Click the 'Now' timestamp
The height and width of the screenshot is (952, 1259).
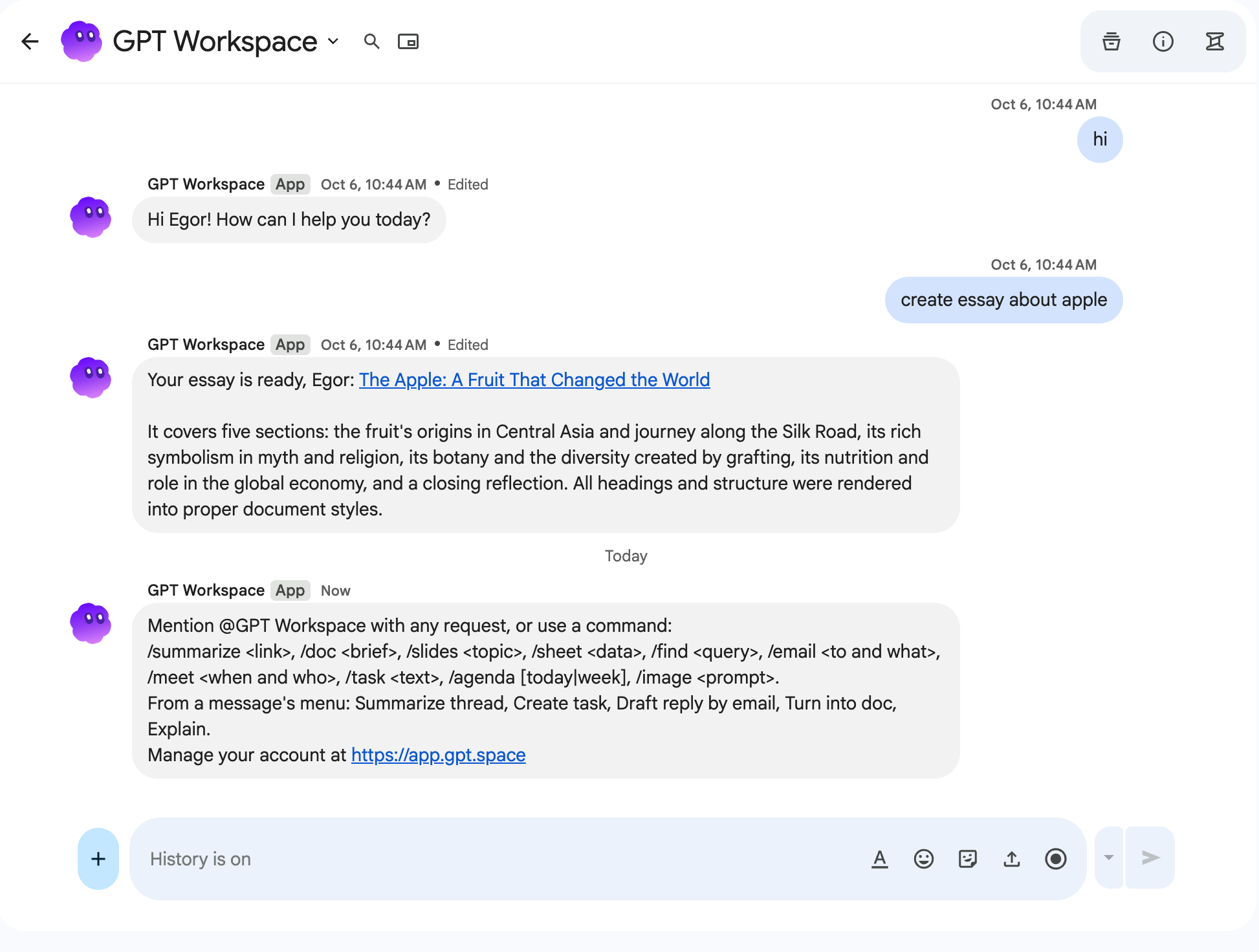tap(336, 590)
